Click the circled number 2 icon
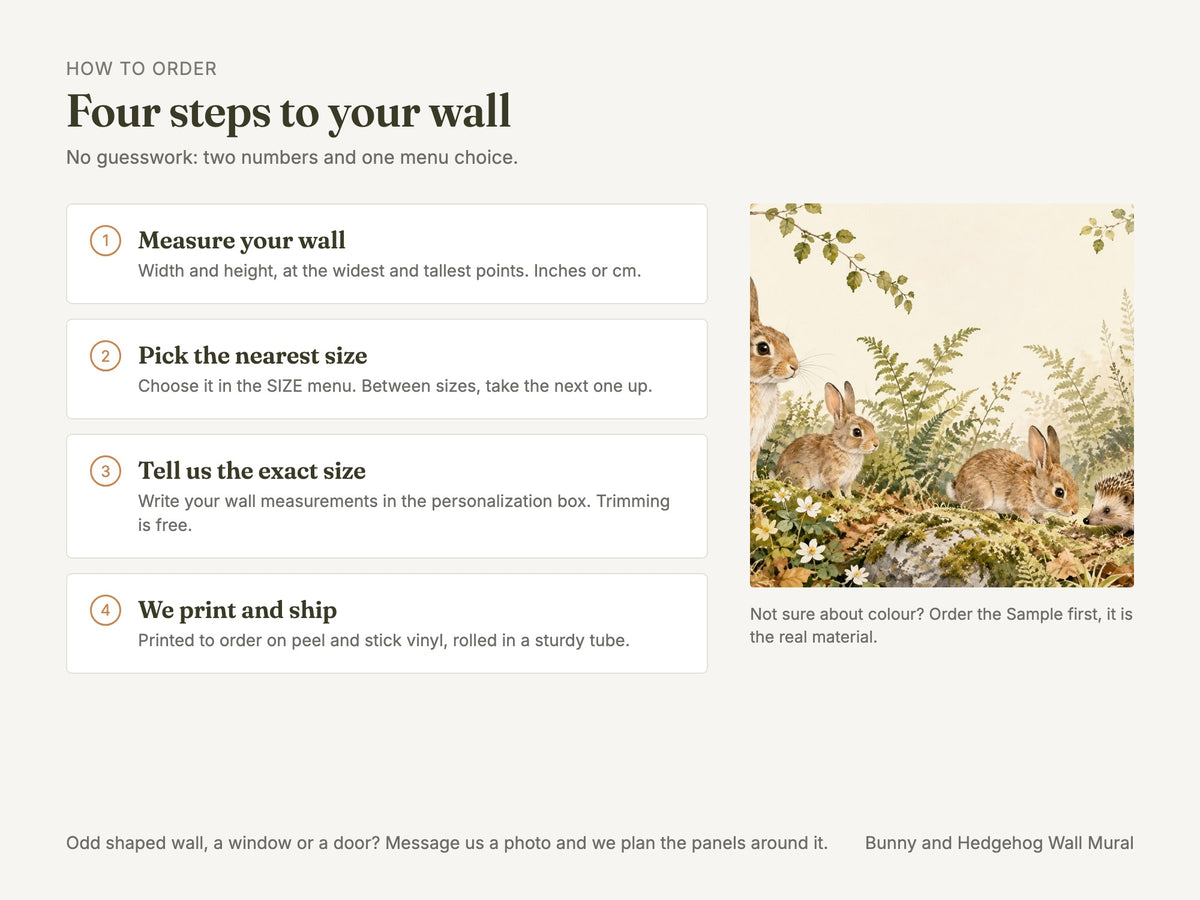 coord(105,356)
